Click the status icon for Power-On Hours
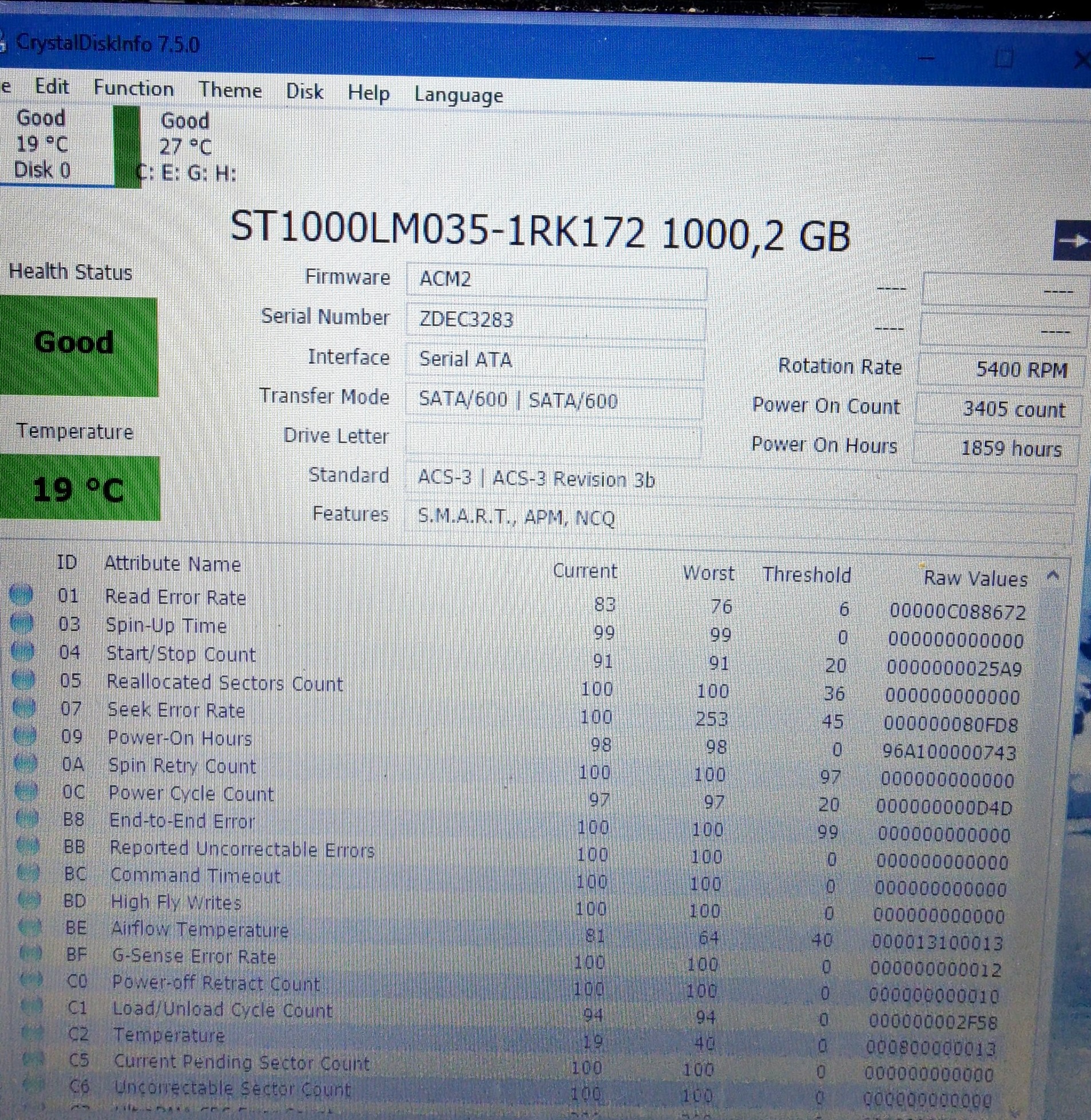This screenshot has width=1091, height=1120. click(25, 736)
